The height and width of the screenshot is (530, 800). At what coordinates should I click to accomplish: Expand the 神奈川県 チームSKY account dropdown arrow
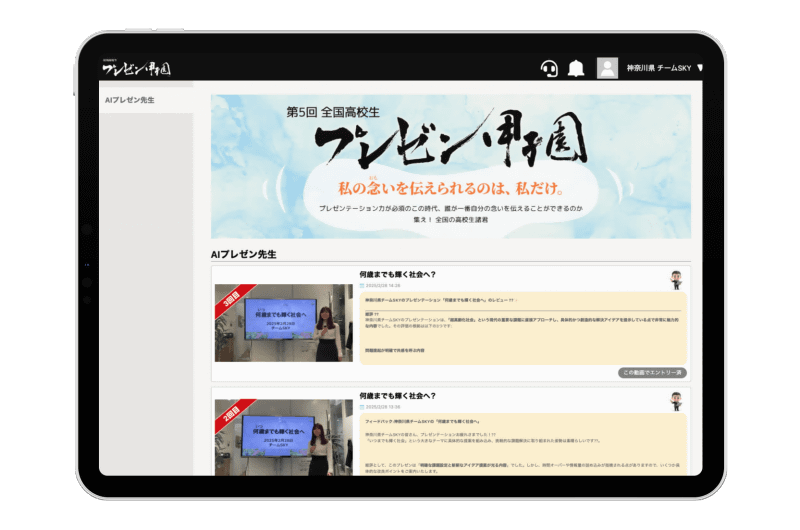700,67
